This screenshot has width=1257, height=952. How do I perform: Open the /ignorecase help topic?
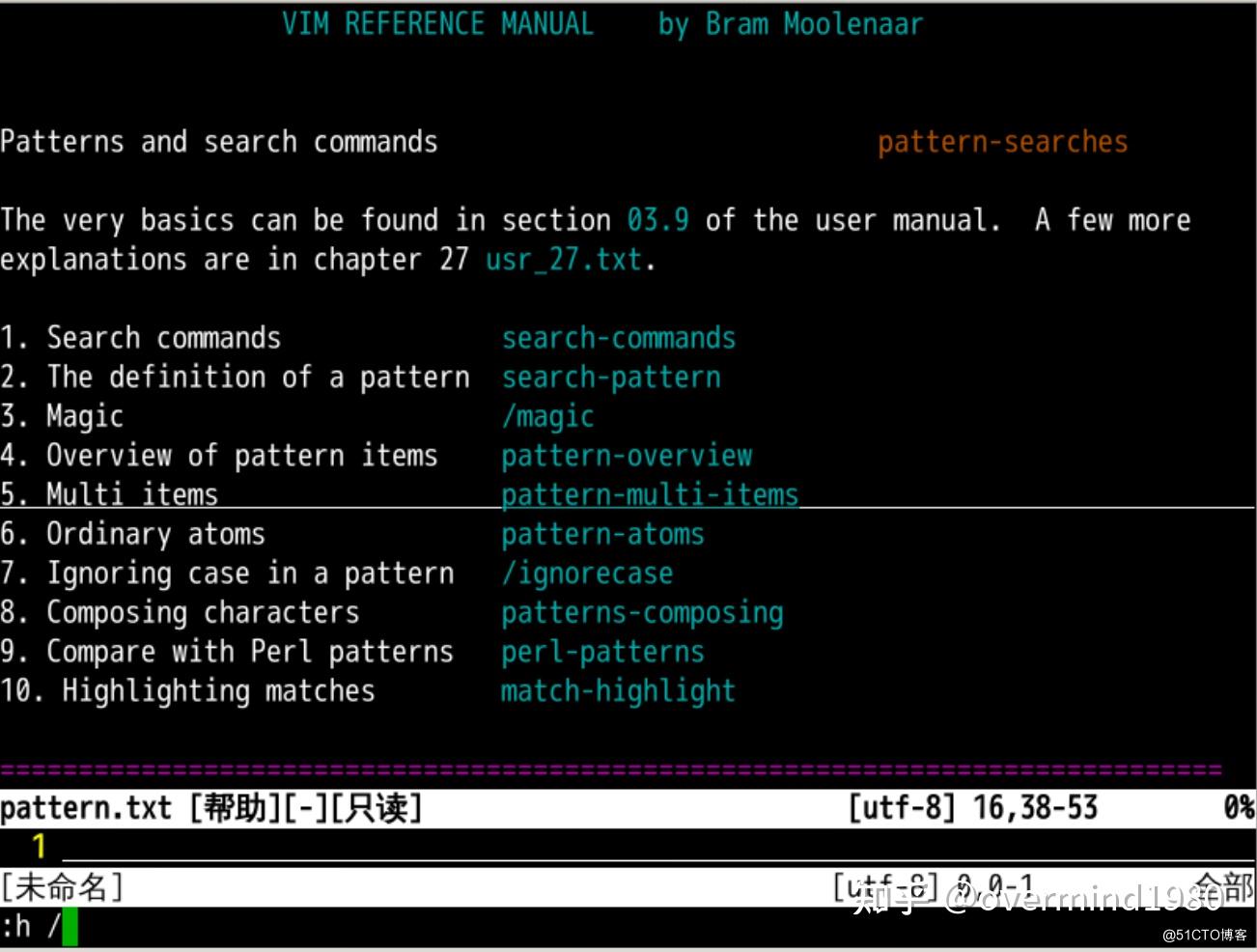click(587, 573)
